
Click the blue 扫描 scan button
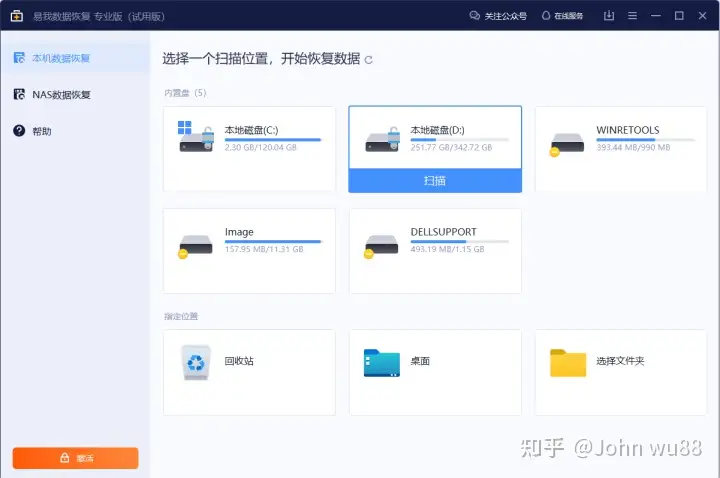[435, 180]
